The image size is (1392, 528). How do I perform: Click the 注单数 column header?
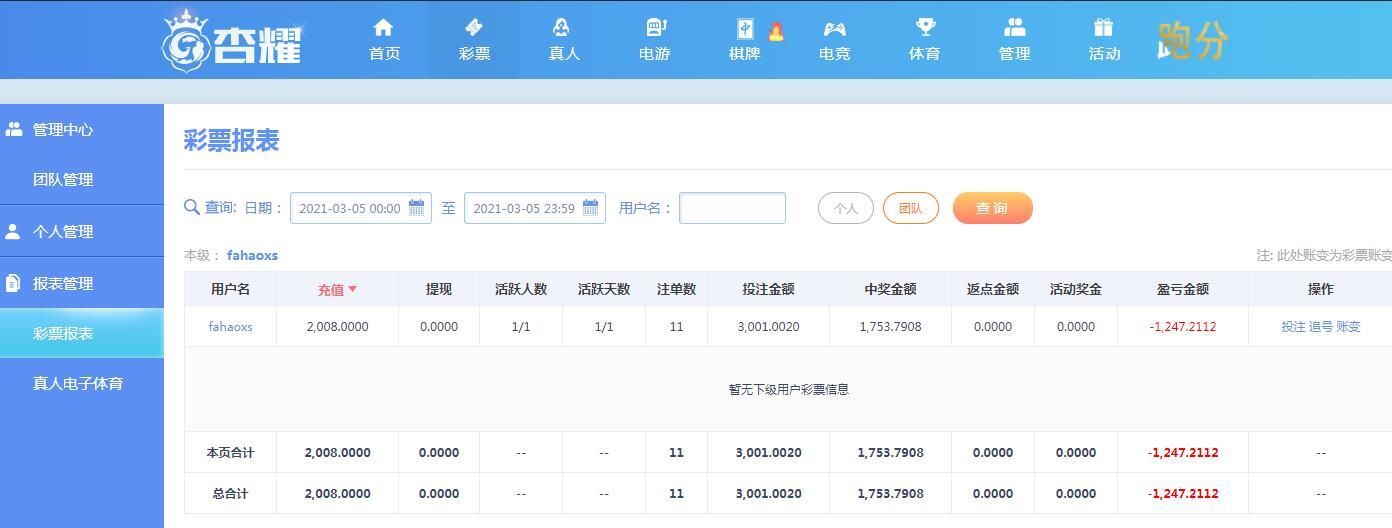[x=676, y=289]
